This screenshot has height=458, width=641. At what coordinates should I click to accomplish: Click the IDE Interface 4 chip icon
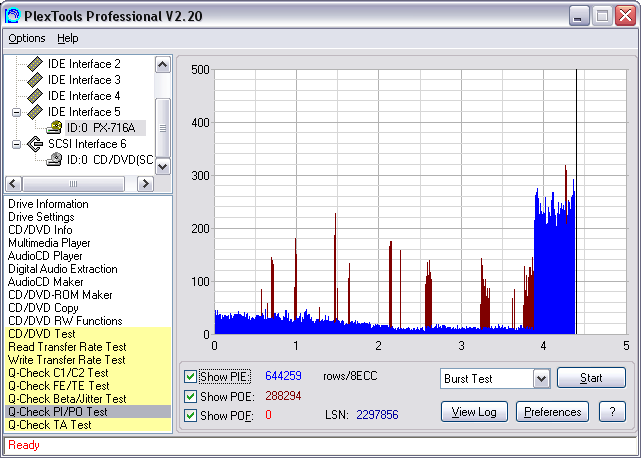point(35,96)
